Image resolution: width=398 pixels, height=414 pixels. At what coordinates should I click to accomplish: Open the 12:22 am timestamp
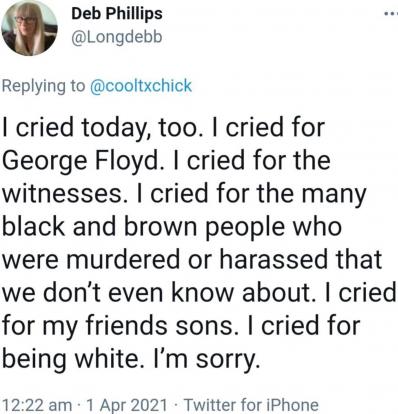point(37,405)
